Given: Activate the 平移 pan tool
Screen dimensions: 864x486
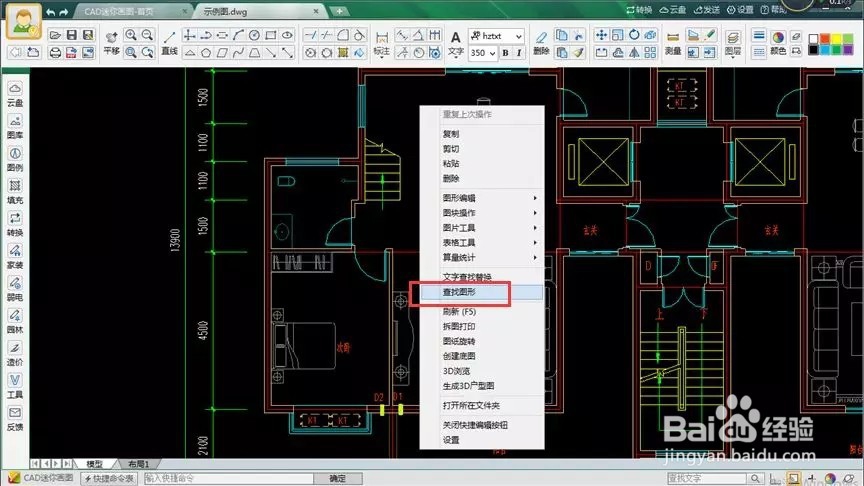Looking at the screenshot, I should (111, 43).
